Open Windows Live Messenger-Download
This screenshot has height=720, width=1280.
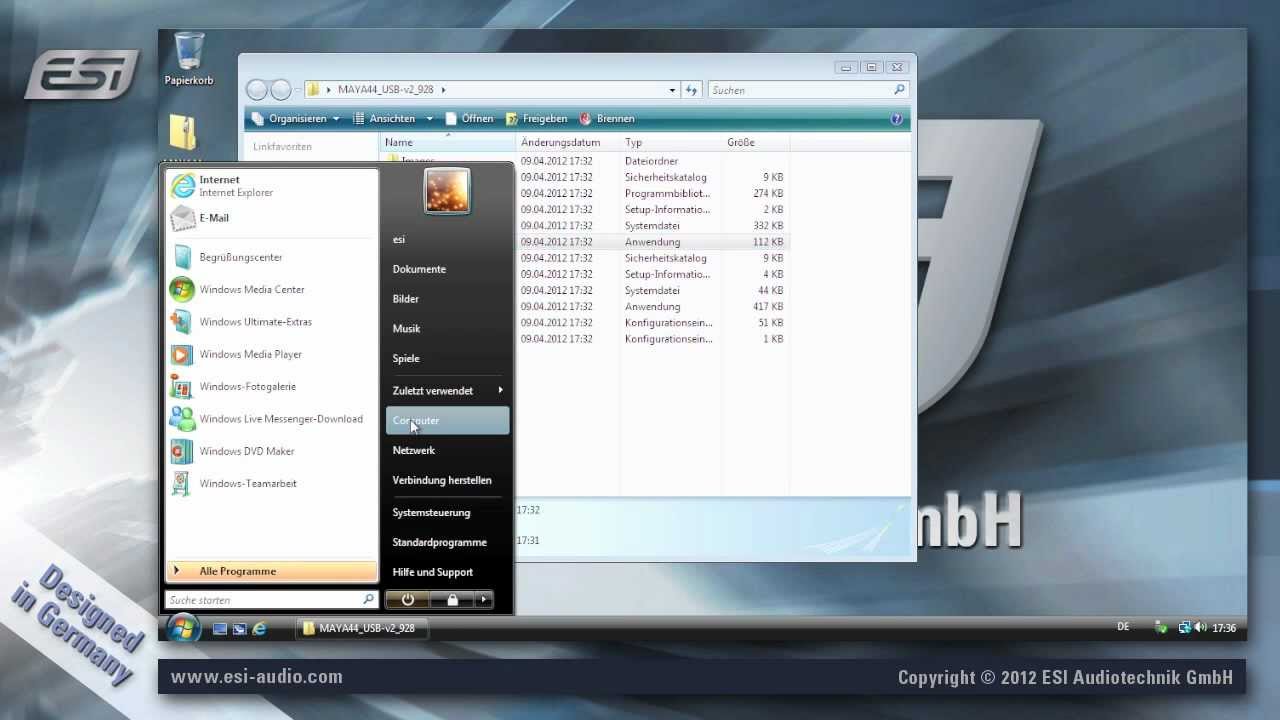tap(272, 419)
